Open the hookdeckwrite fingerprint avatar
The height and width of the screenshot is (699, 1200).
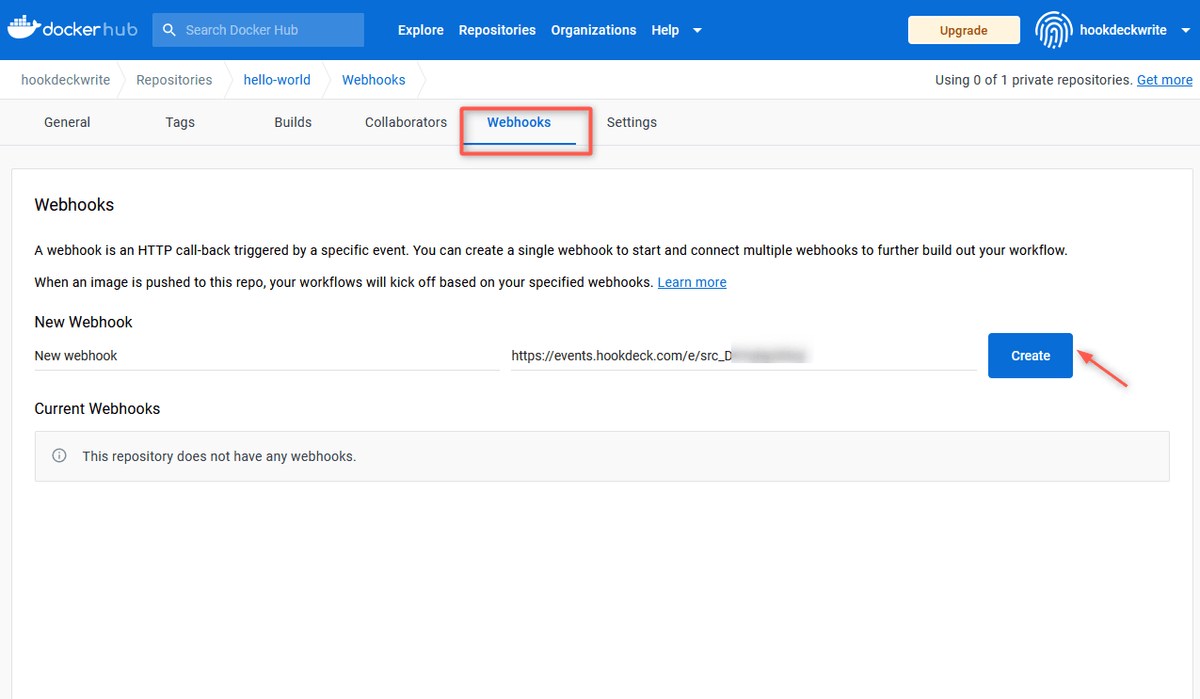(x=1053, y=30)
